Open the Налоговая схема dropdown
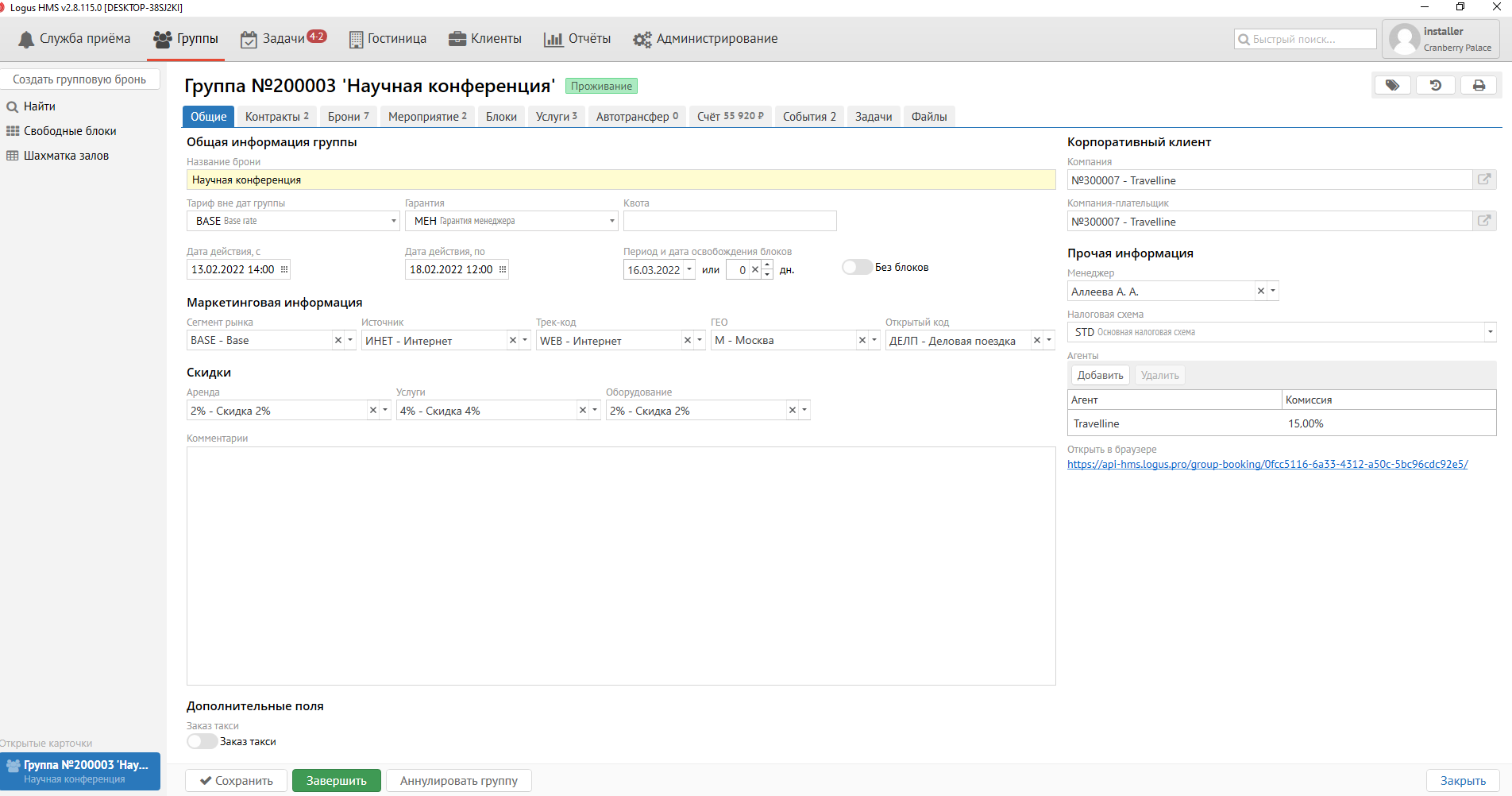1512x796 pixels. point(1489,332)
